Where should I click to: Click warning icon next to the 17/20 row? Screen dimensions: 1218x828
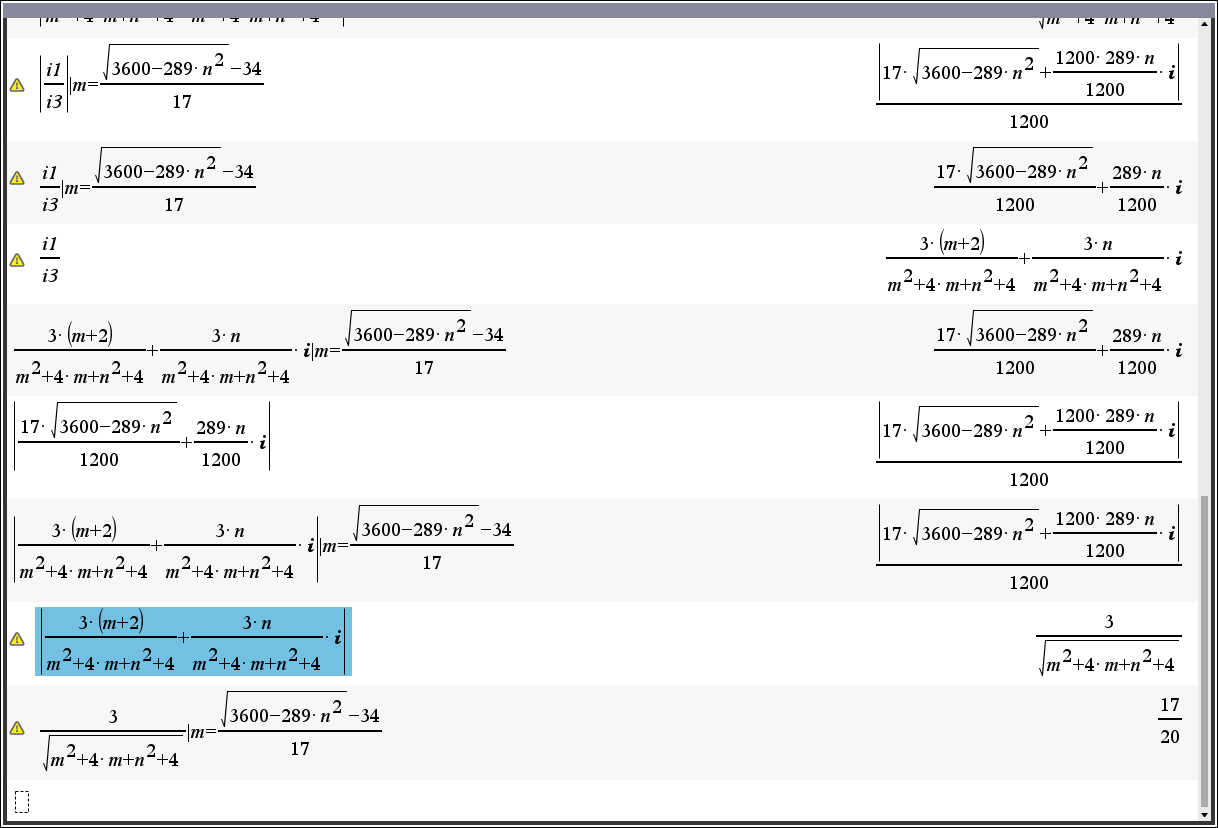pos(17,728)
